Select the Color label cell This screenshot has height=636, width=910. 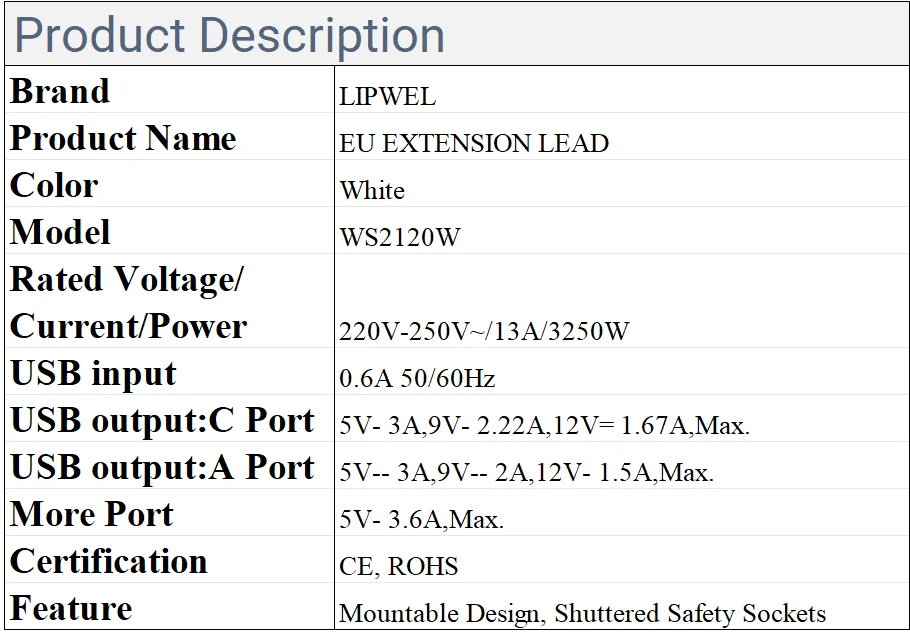(54, 185)
